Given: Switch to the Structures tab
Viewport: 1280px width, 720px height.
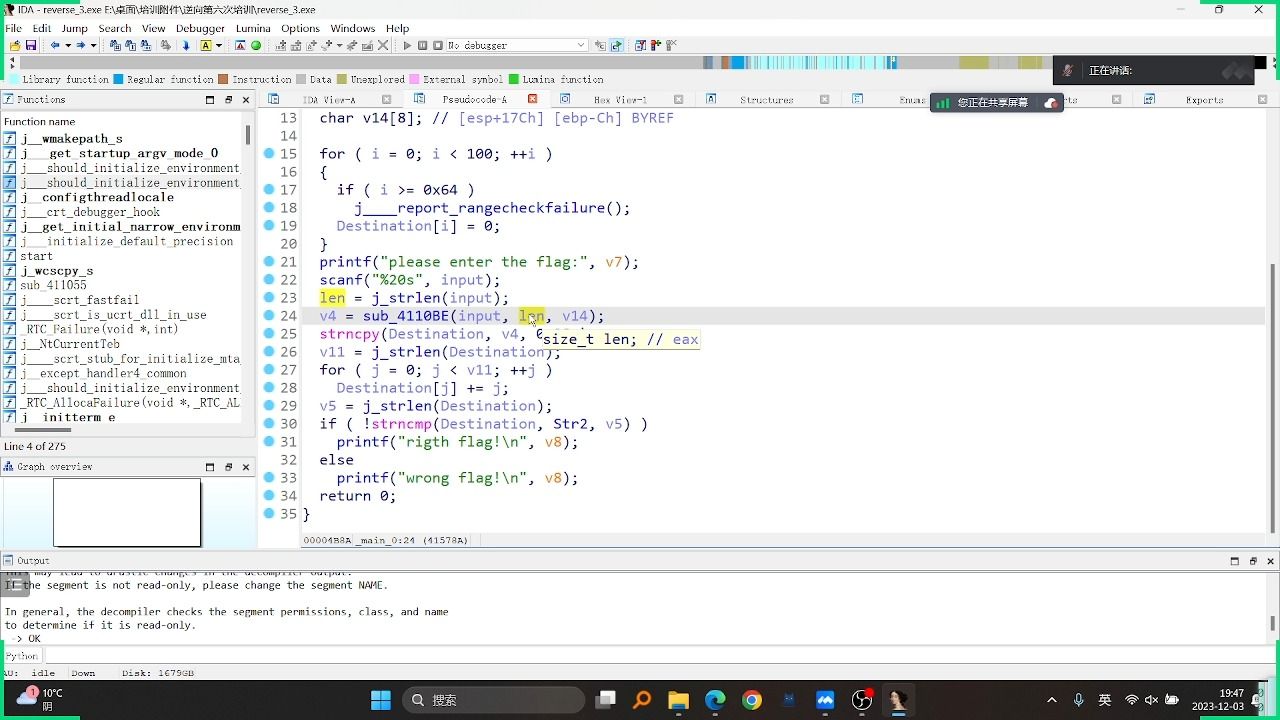Looking at the screenshot, I should pyautogui.click(x=767, y=100).
